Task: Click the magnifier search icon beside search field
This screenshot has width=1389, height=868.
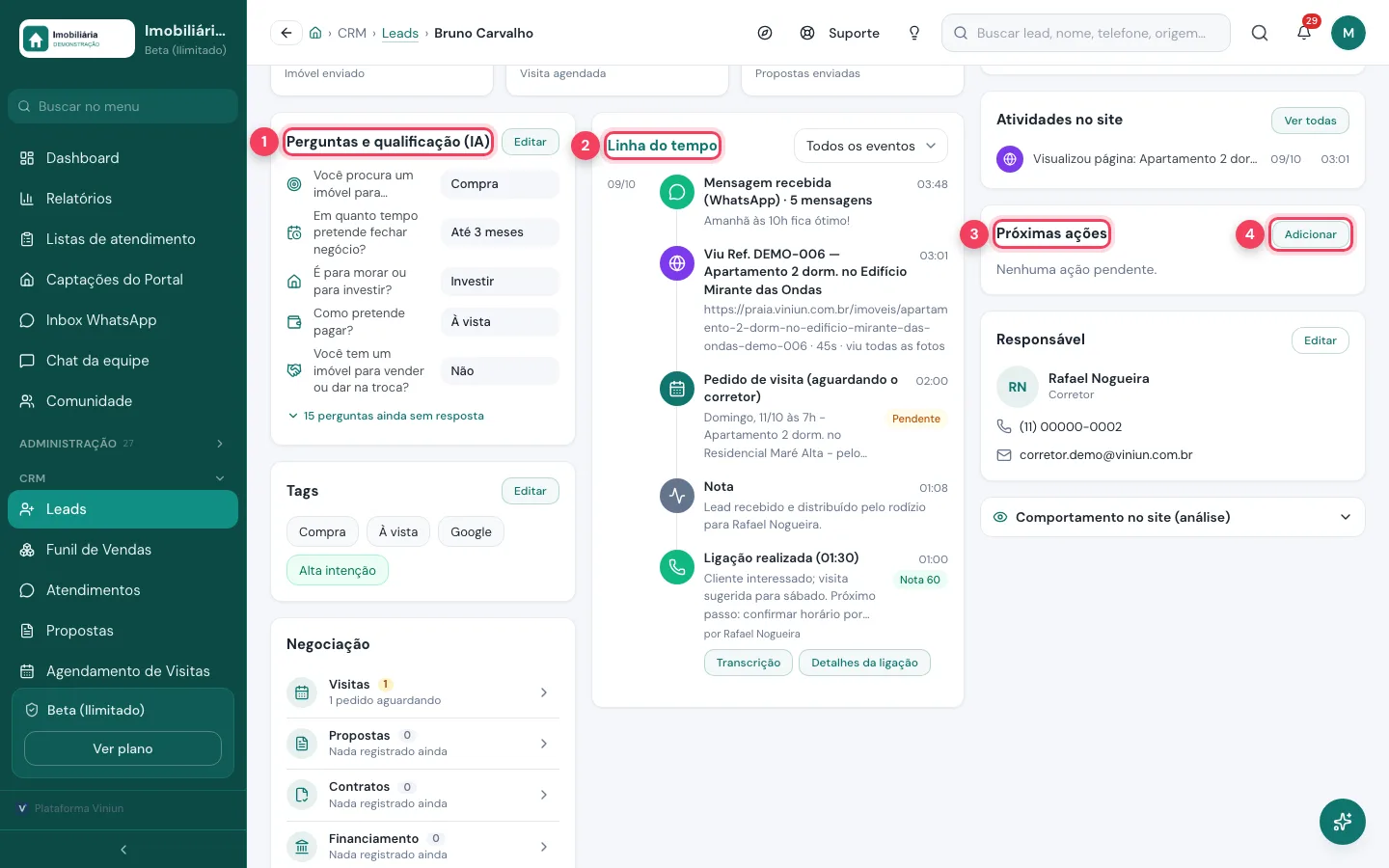Action: pos(1260,33)
